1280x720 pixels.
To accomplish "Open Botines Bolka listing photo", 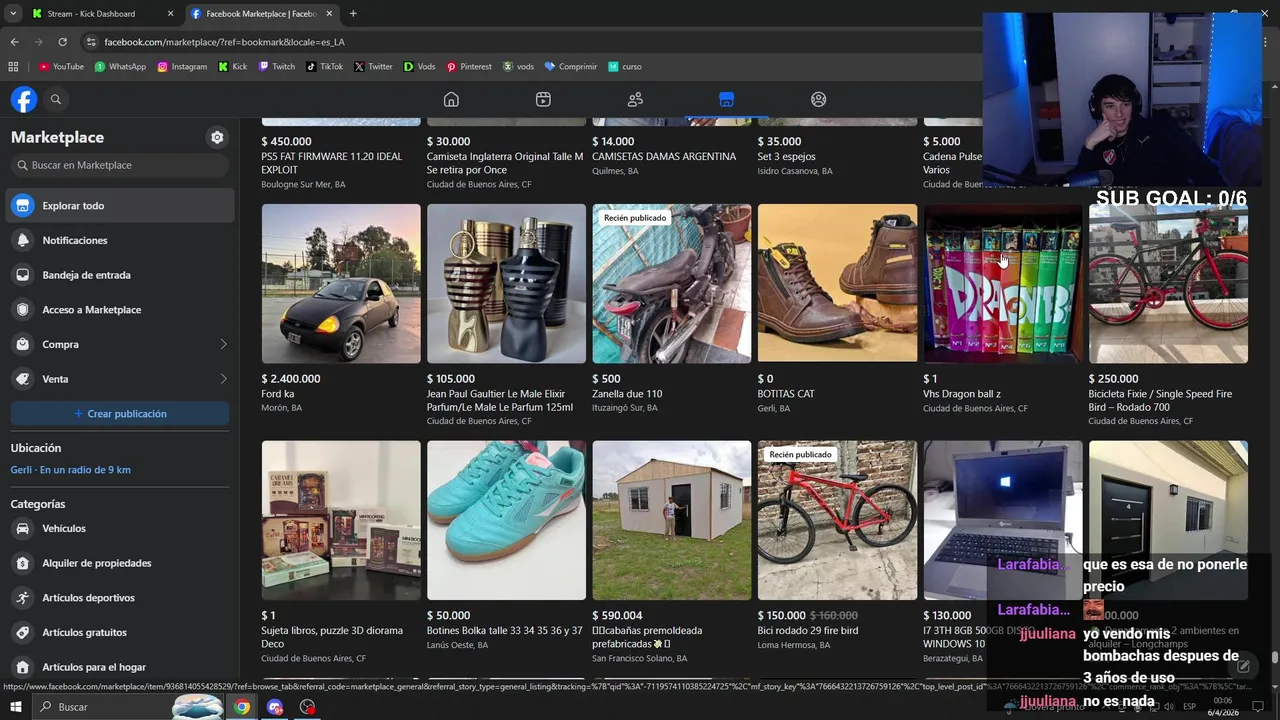I will point(506,520).
